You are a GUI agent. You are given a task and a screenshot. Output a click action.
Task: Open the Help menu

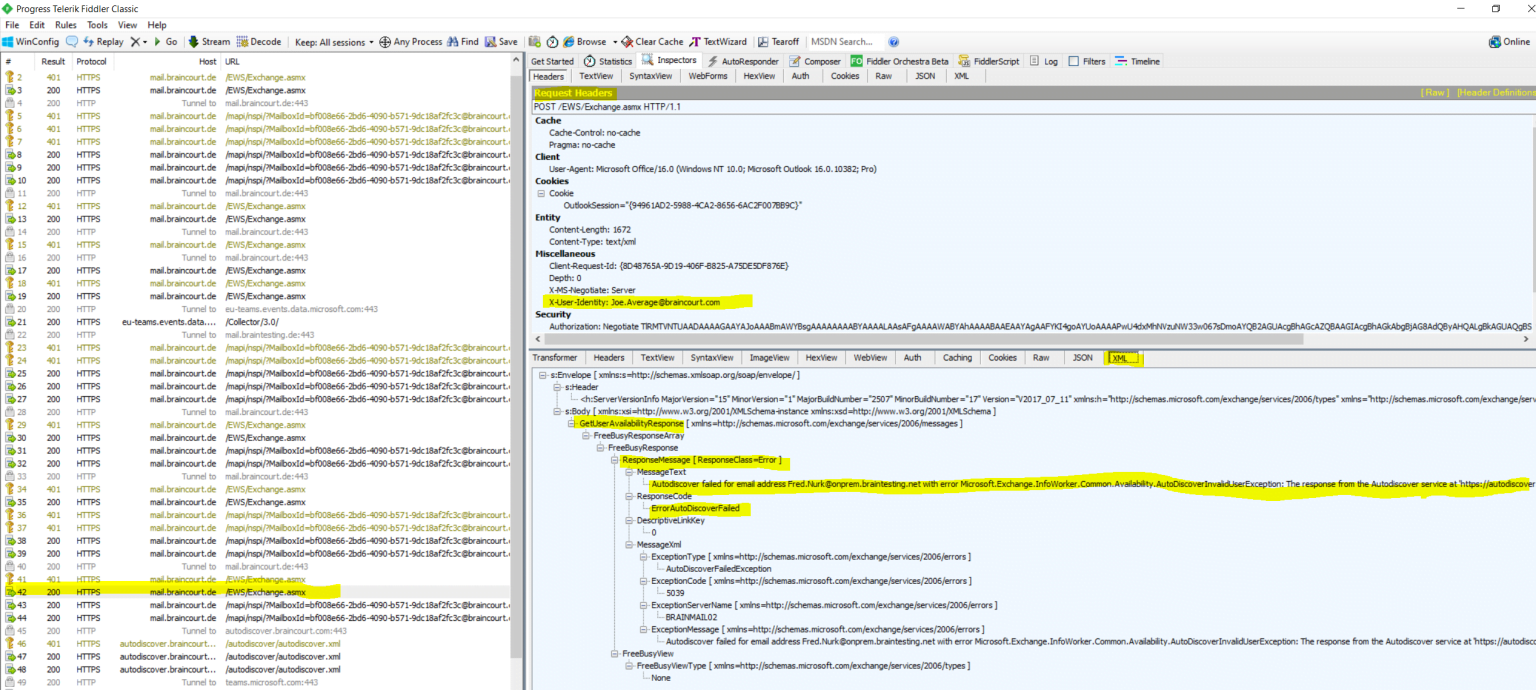(157, 24)
